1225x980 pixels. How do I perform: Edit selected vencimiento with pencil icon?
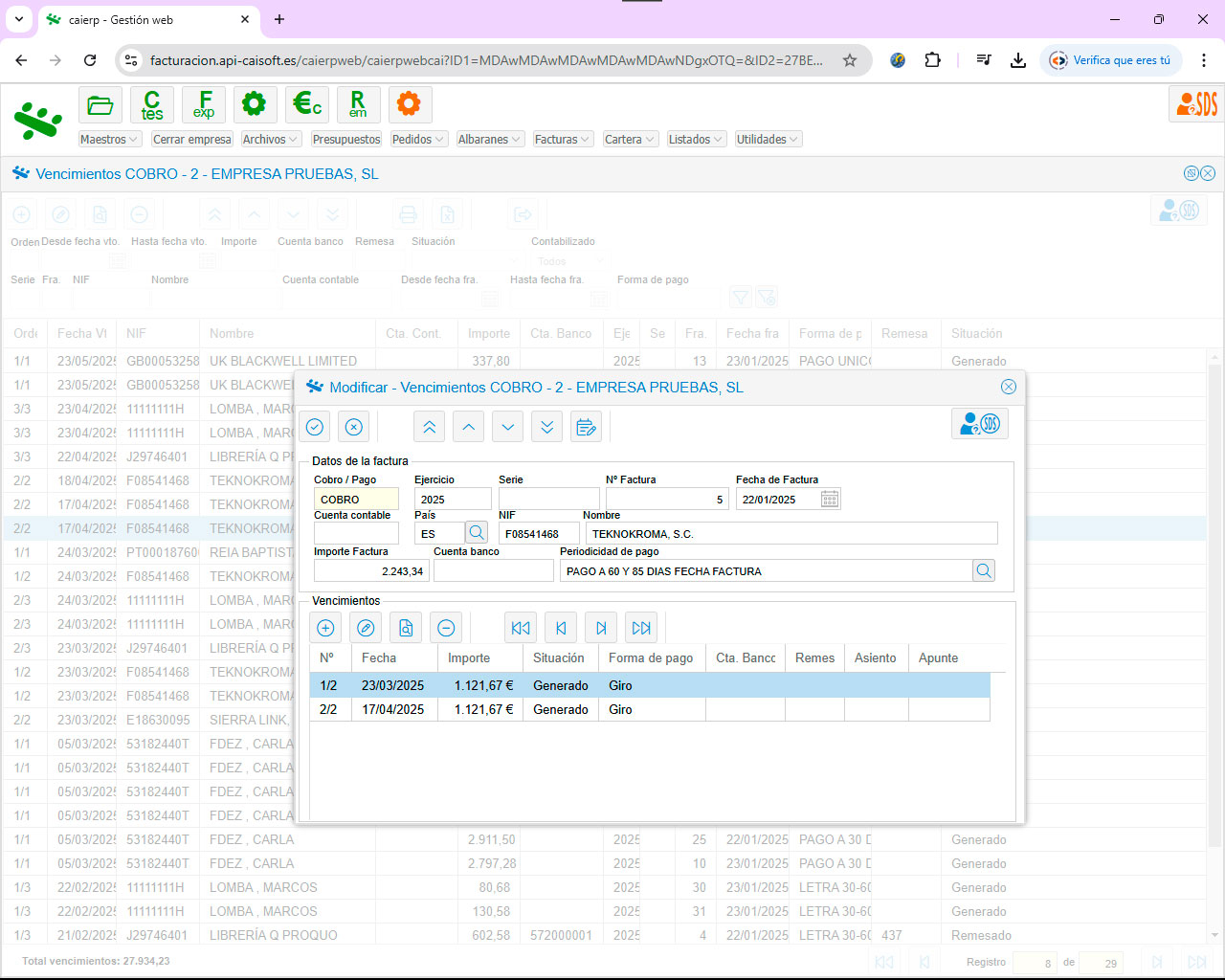point(366,628)
